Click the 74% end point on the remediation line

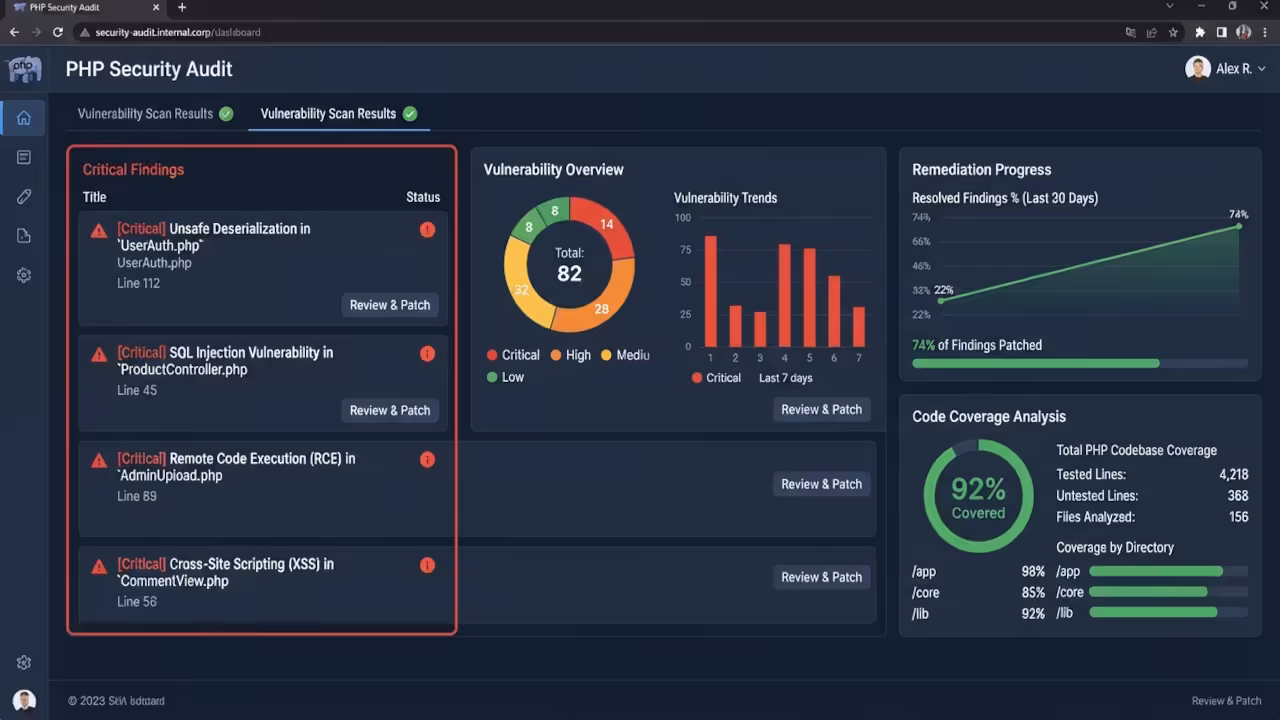[x=1239, y=226]
